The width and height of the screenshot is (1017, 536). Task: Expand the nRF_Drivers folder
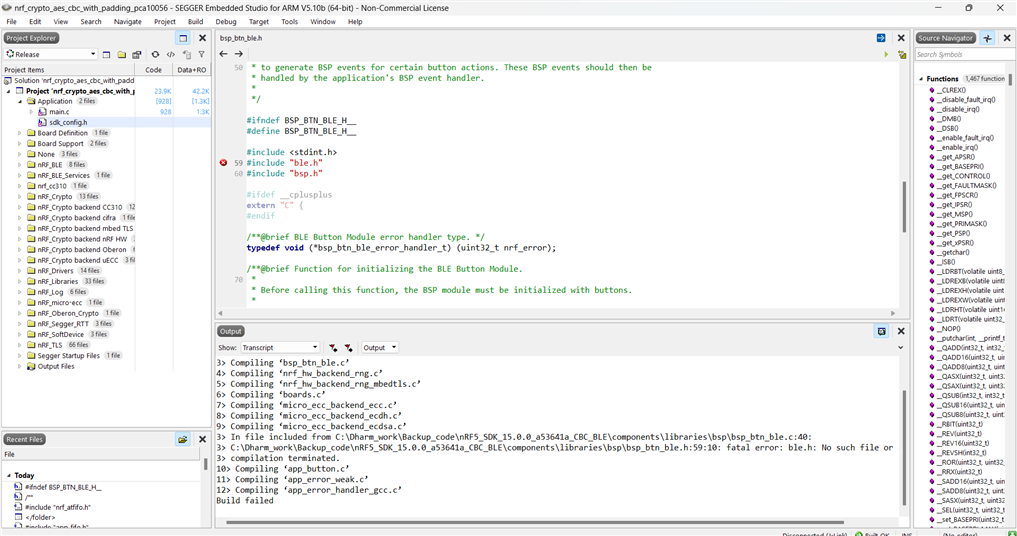20,271
